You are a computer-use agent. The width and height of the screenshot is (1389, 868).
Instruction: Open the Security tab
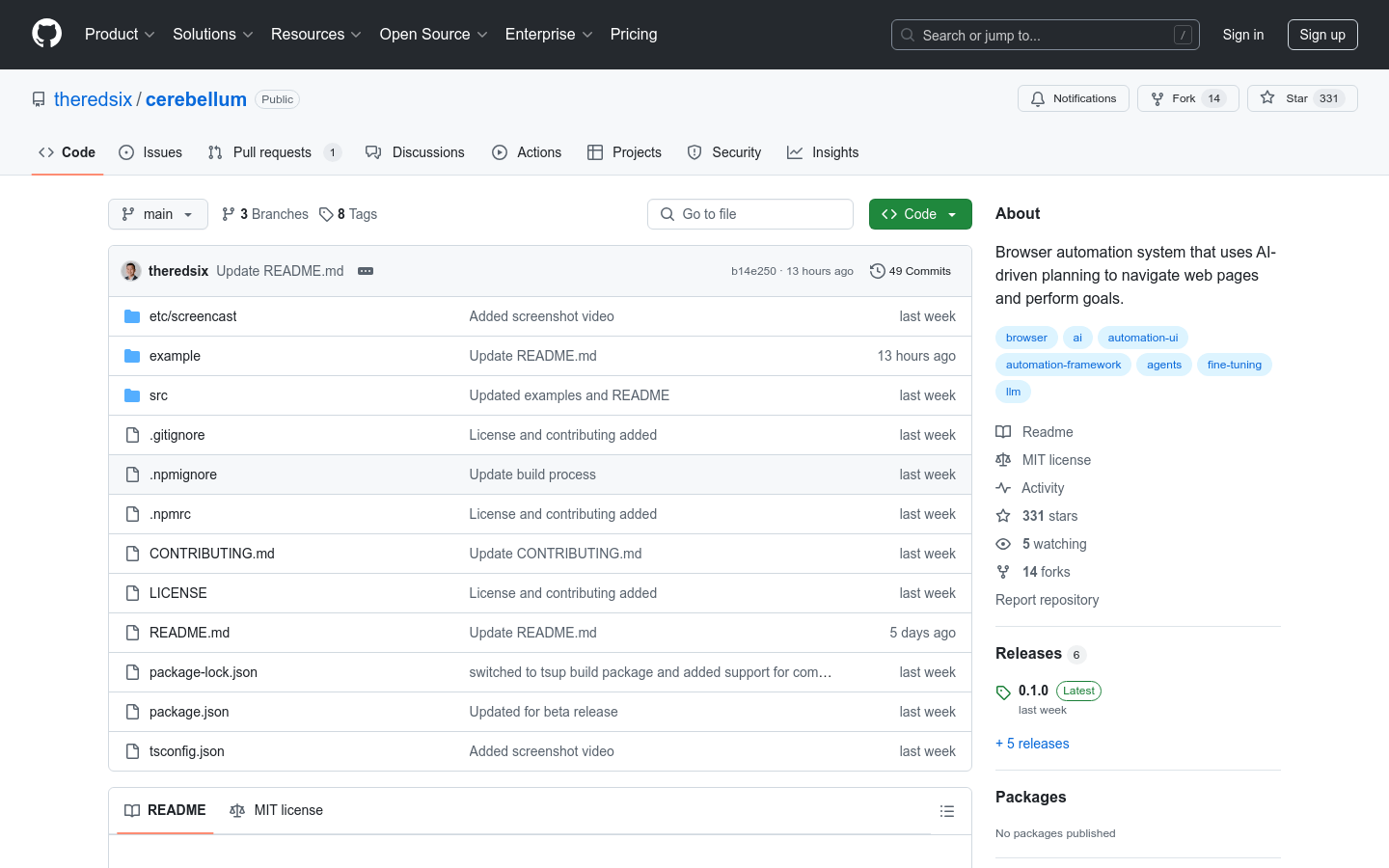point(724,152)
